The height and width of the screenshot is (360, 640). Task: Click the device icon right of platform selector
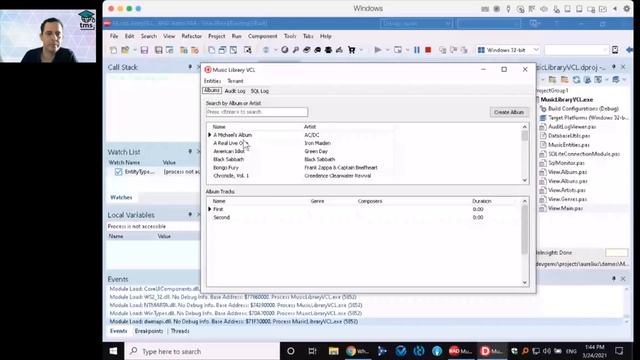(615, 50)
